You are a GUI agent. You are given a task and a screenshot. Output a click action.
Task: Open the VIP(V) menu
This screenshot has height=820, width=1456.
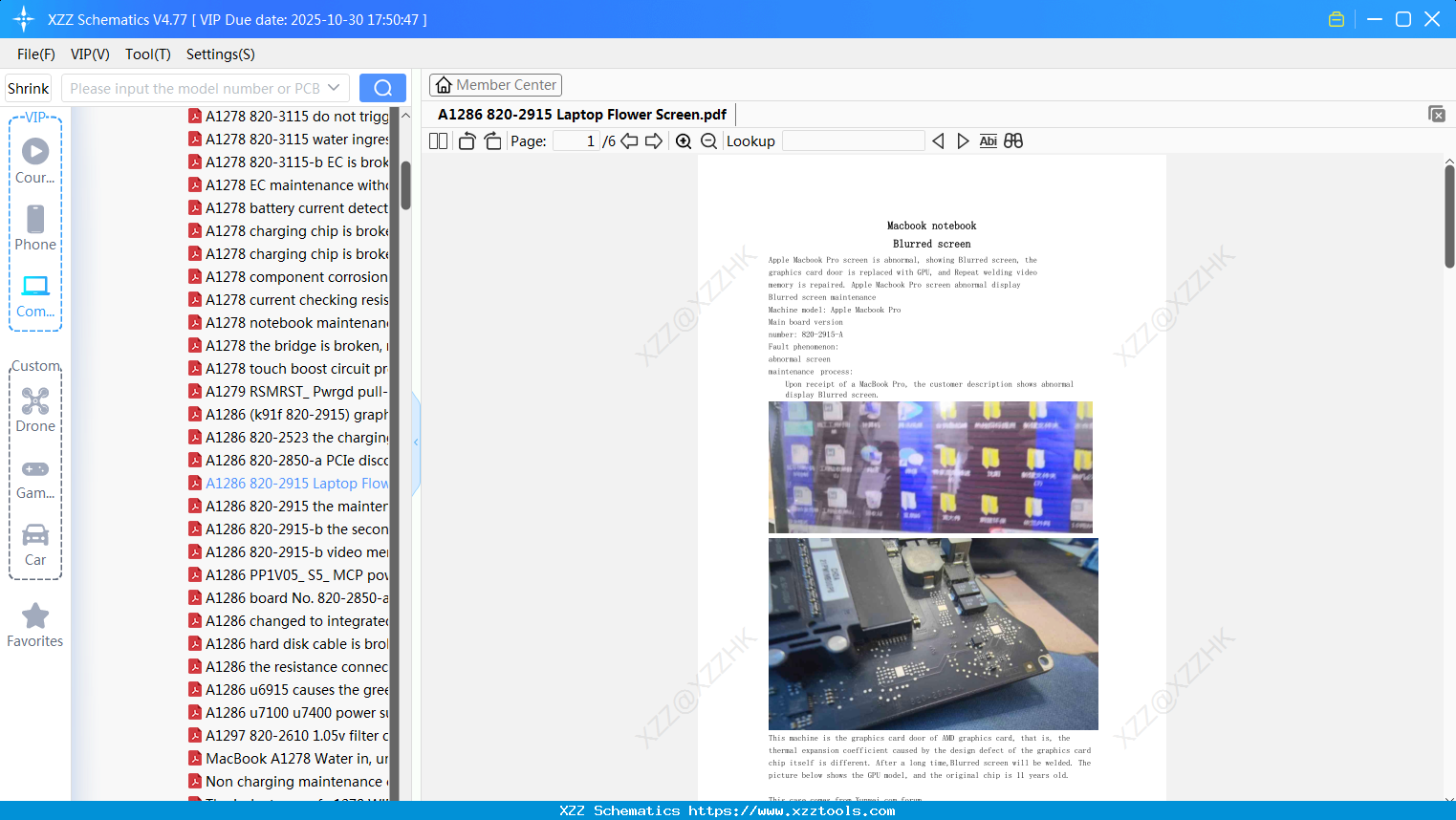tap(90, 54)
